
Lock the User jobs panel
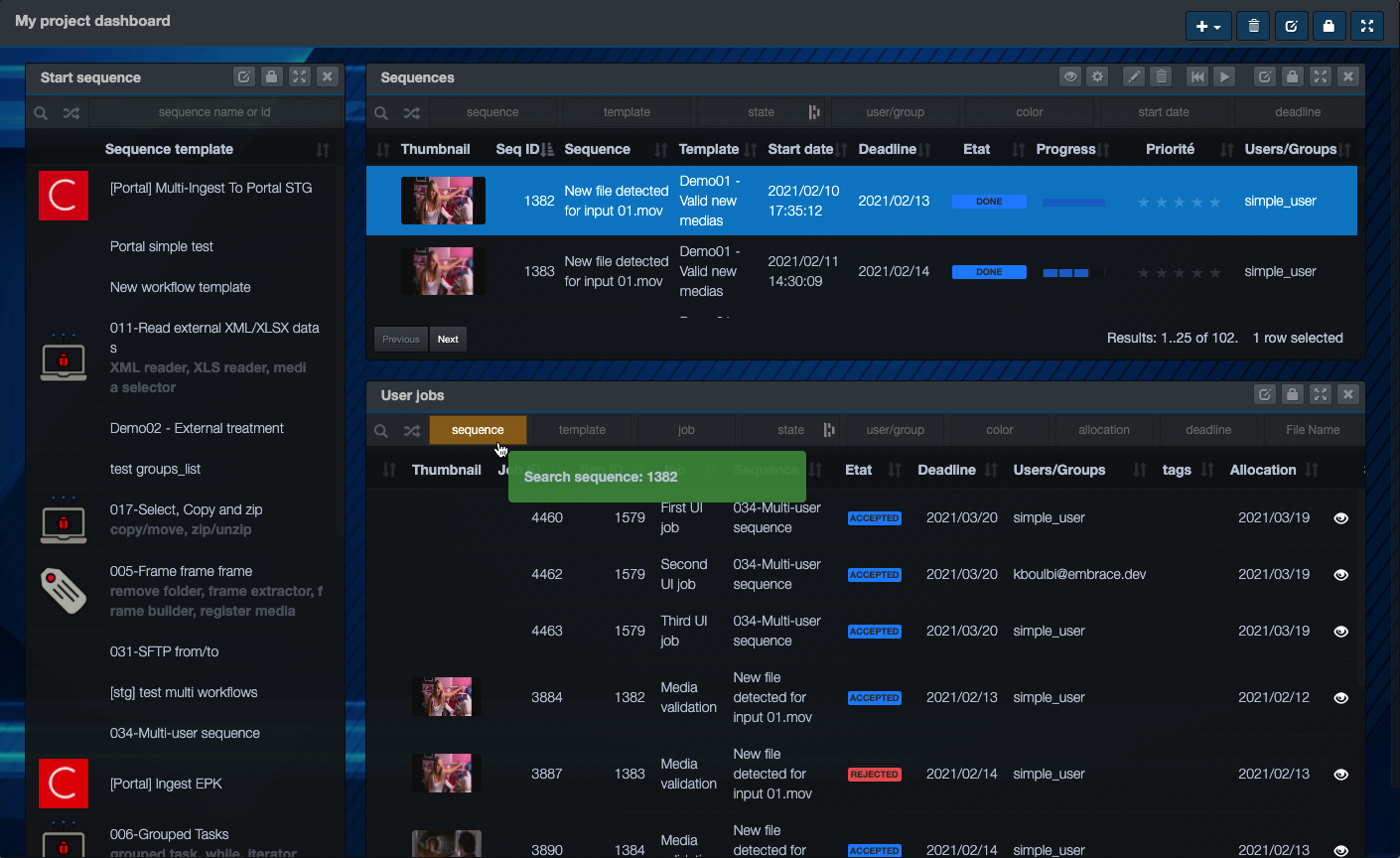[x=1293, y=394]
